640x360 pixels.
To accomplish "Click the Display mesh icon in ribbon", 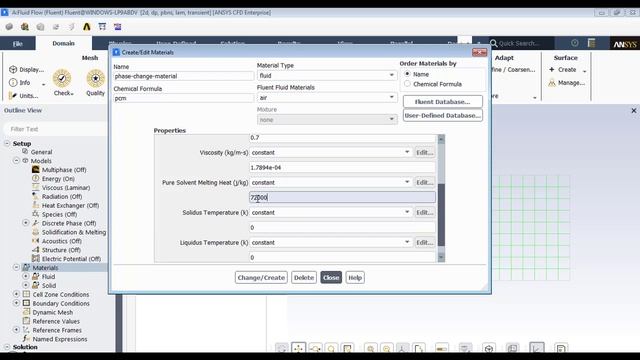I will pyautogui.click(x=13, y=69).
